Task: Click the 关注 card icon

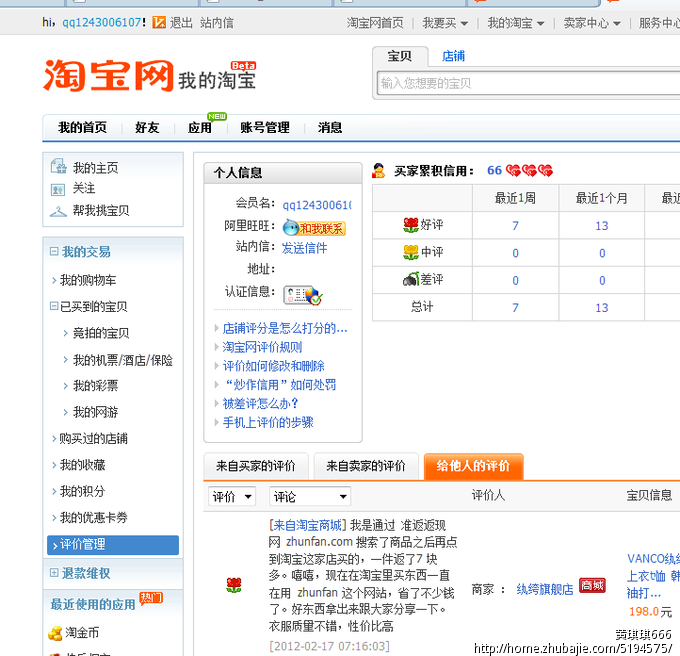Action: pyautogui.click(x=58, y=189)
